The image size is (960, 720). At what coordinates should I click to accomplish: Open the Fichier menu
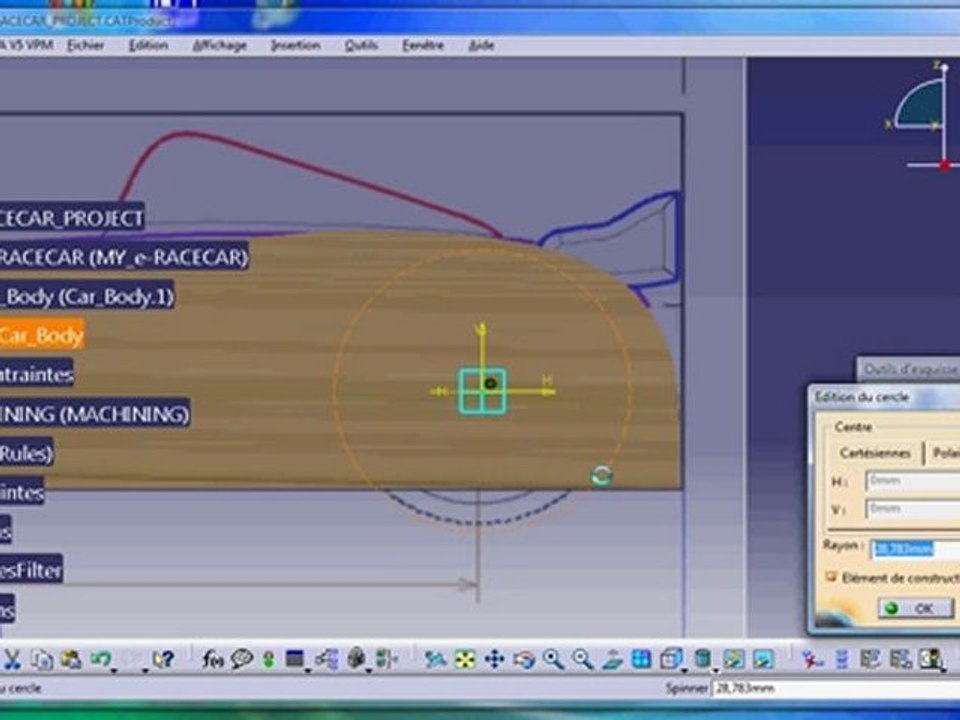[85, 45]
